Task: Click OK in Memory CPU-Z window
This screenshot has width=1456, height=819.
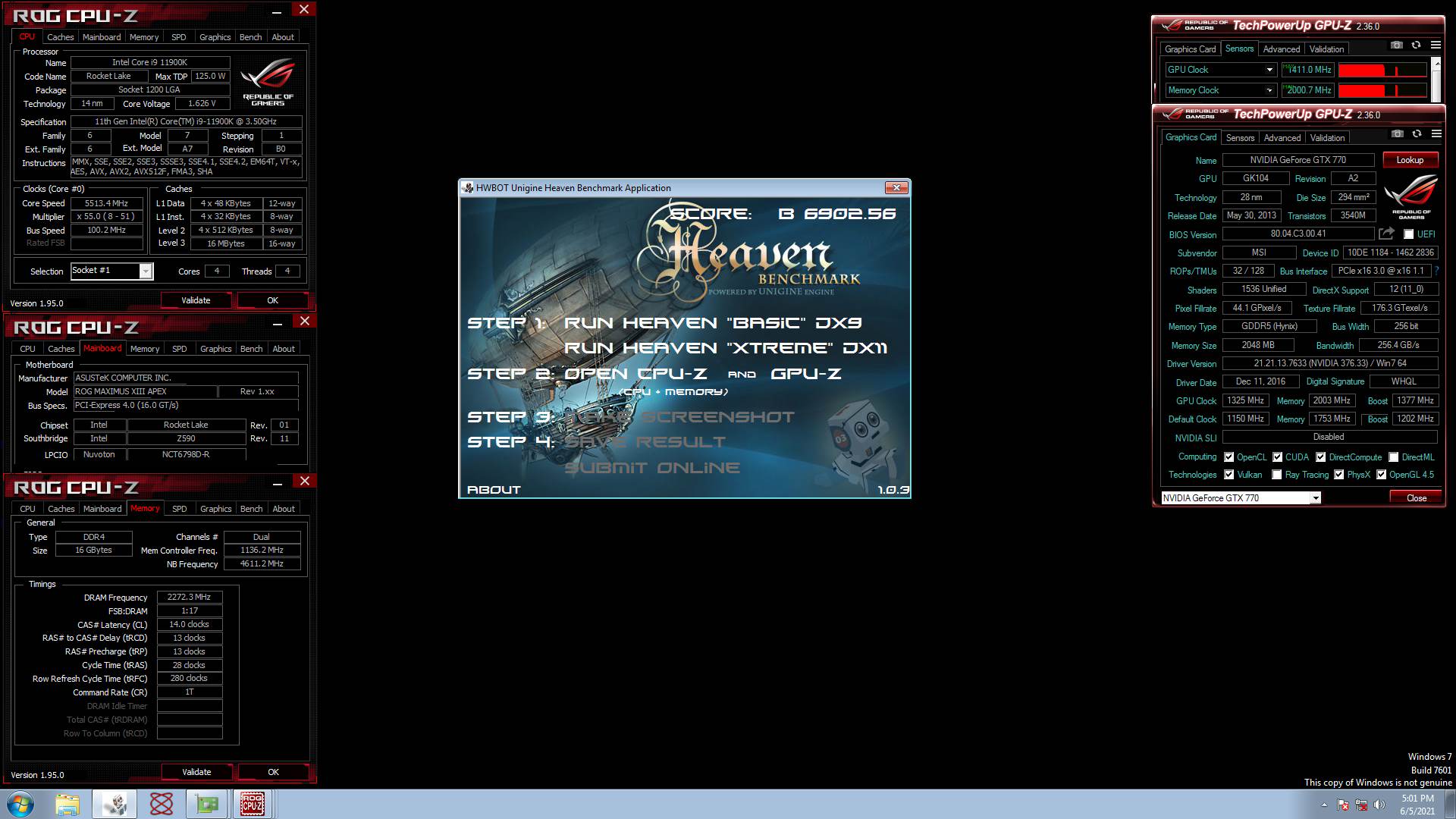Action: click(x=273, y=772)
